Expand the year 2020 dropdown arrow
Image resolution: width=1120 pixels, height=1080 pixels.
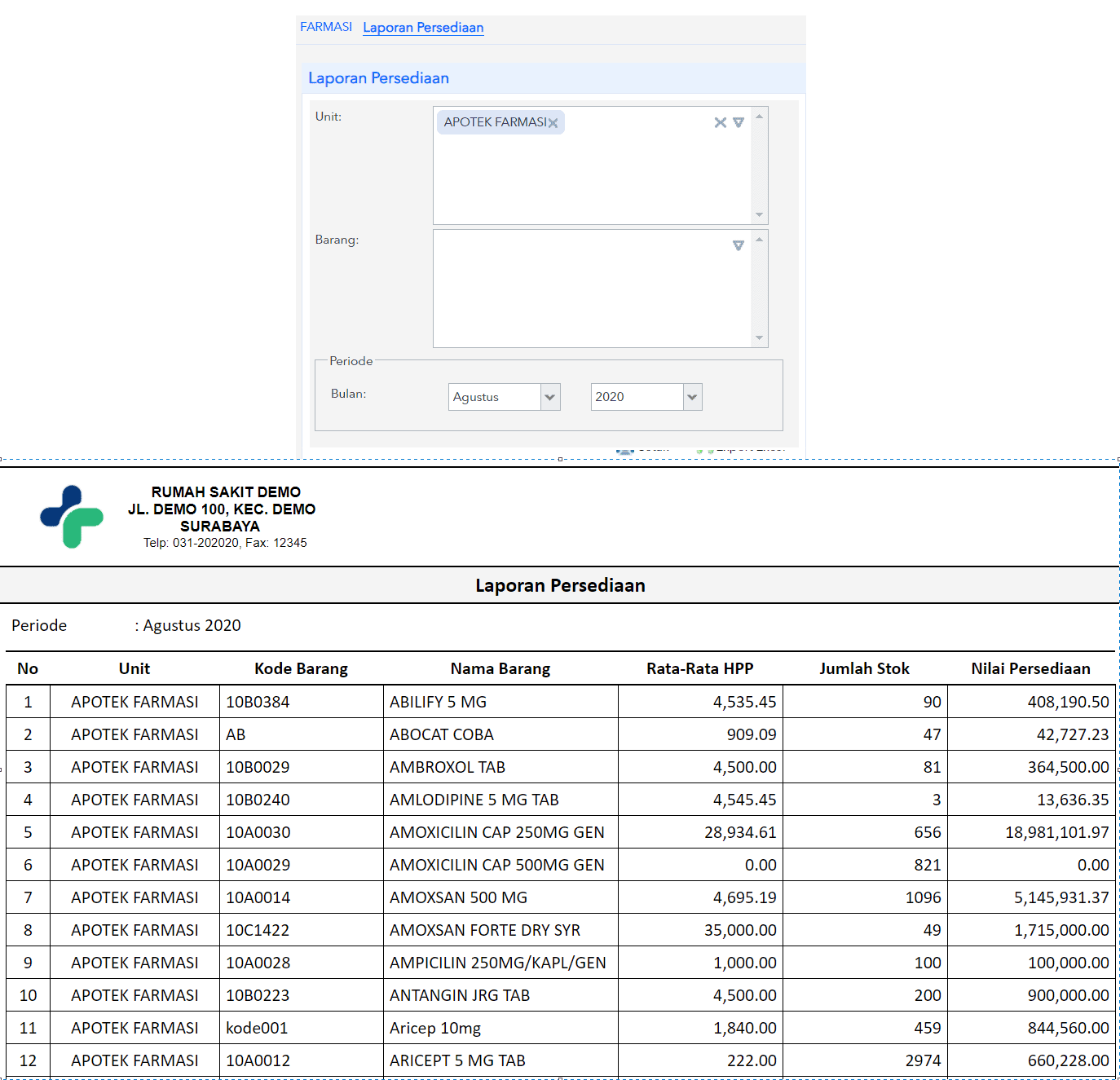coord(692,397)
